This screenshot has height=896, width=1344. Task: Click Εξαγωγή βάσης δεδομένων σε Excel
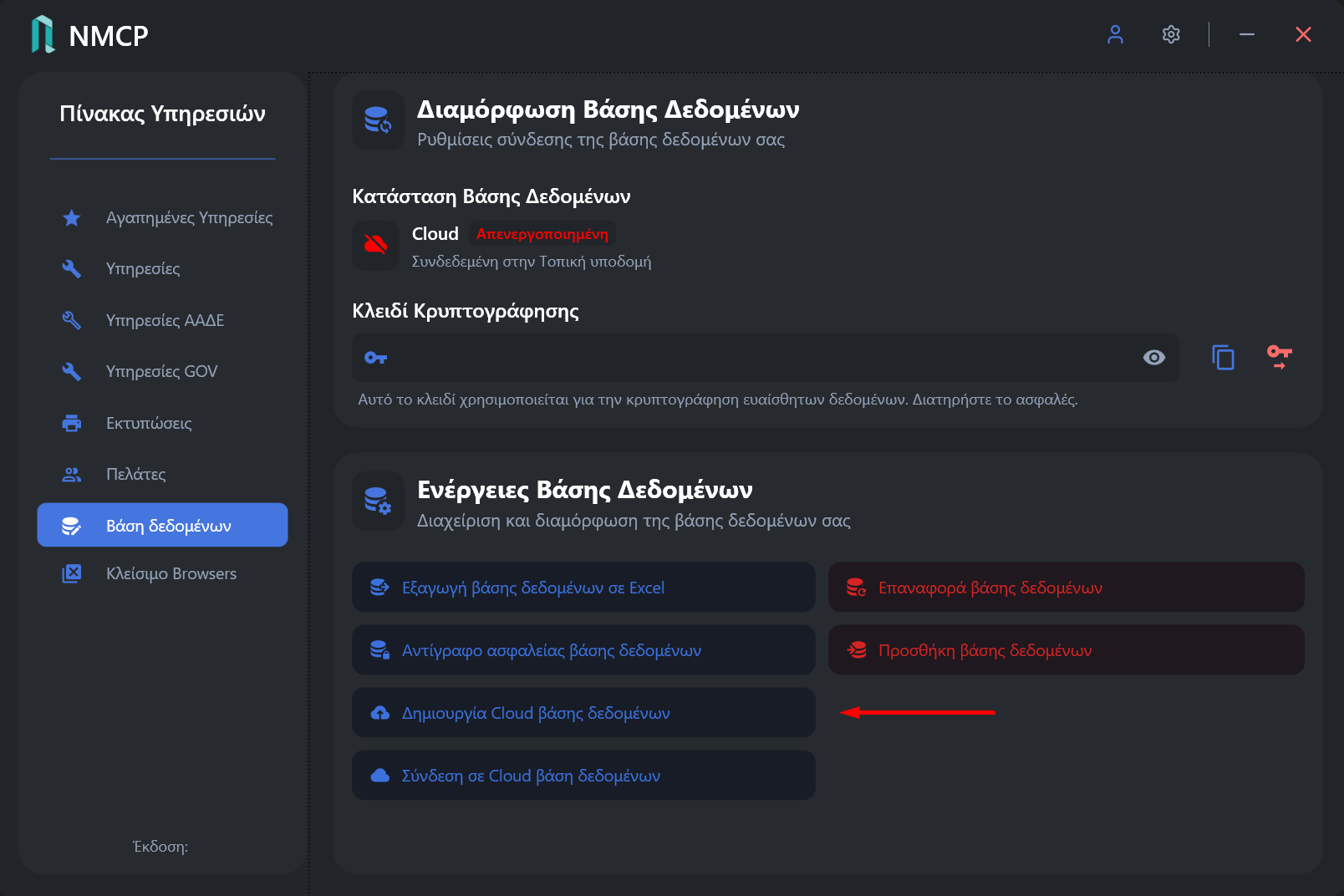pyautogui.click(x=583, y=588)
